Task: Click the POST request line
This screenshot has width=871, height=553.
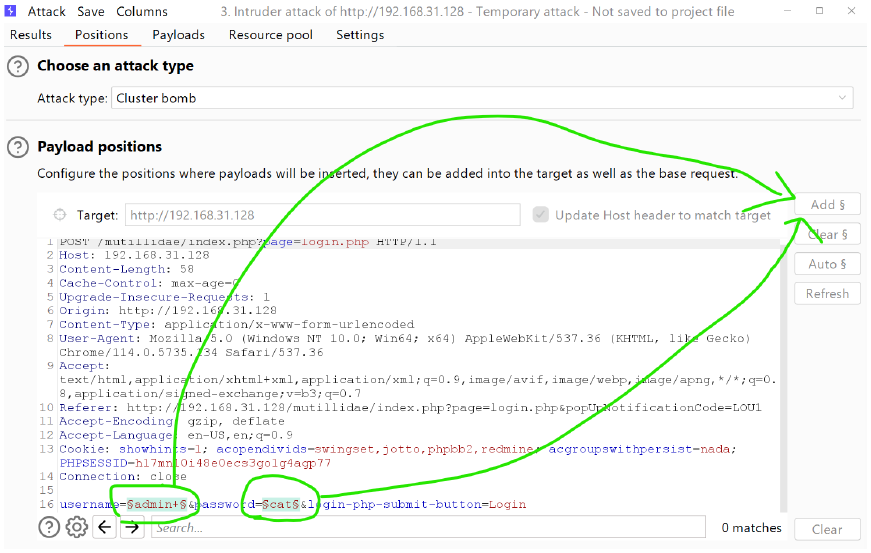Action: (248, 242)
